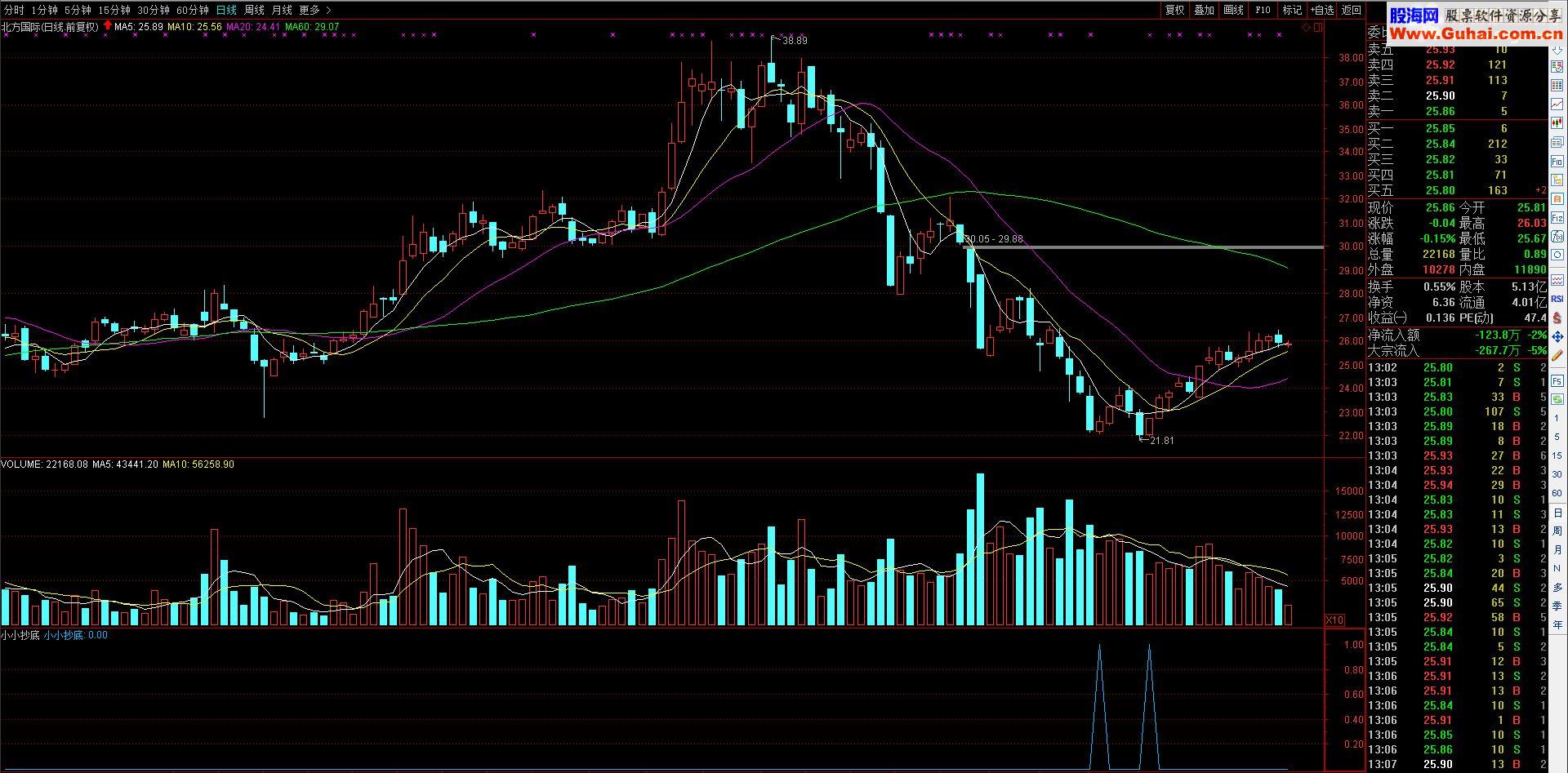Click the red up-arrow next to stock name
The height and width of the screenshot is (773, 1568).
click(x=108, y=26)
